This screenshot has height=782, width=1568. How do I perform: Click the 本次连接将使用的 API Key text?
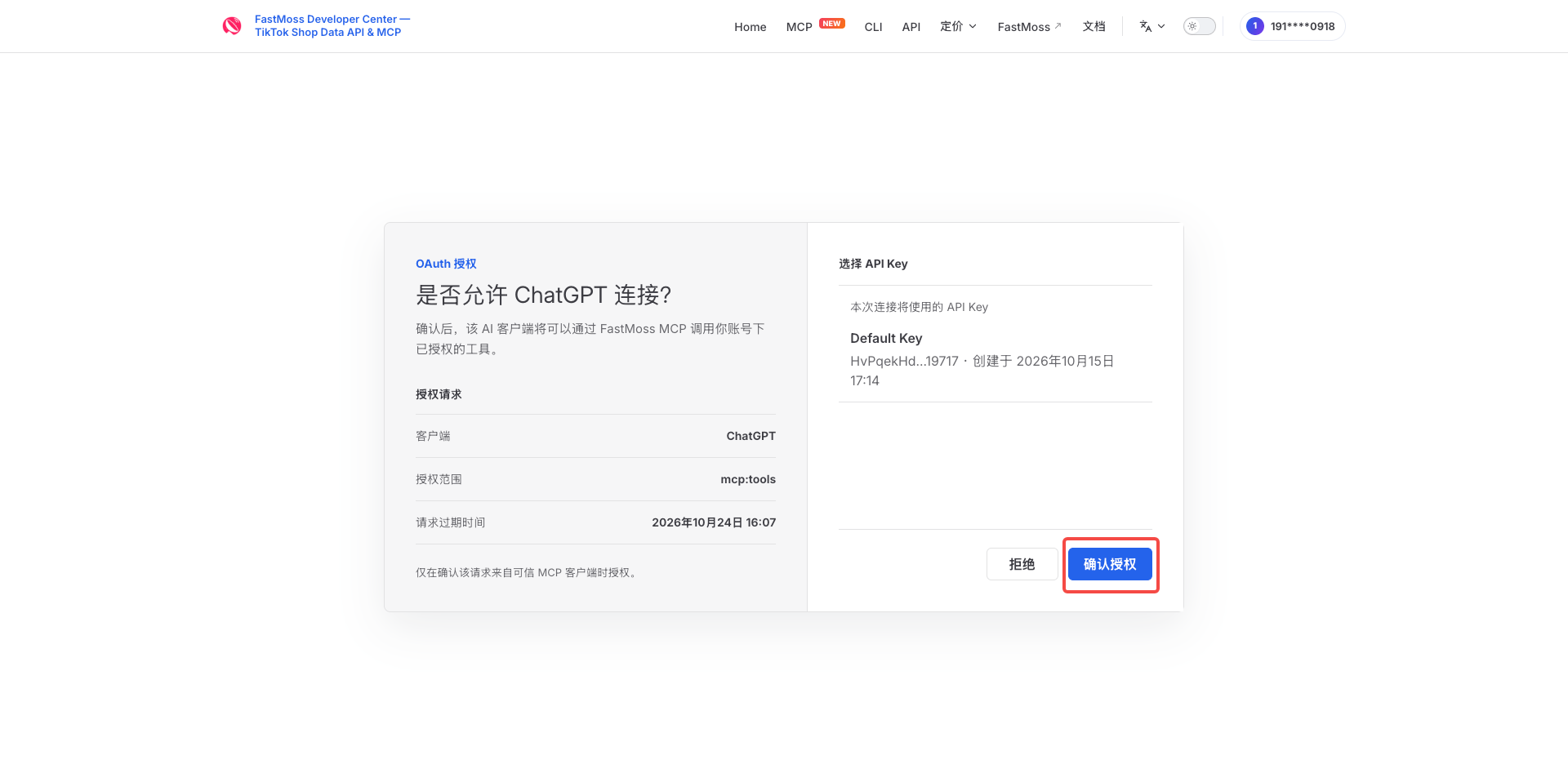[919, 307]
